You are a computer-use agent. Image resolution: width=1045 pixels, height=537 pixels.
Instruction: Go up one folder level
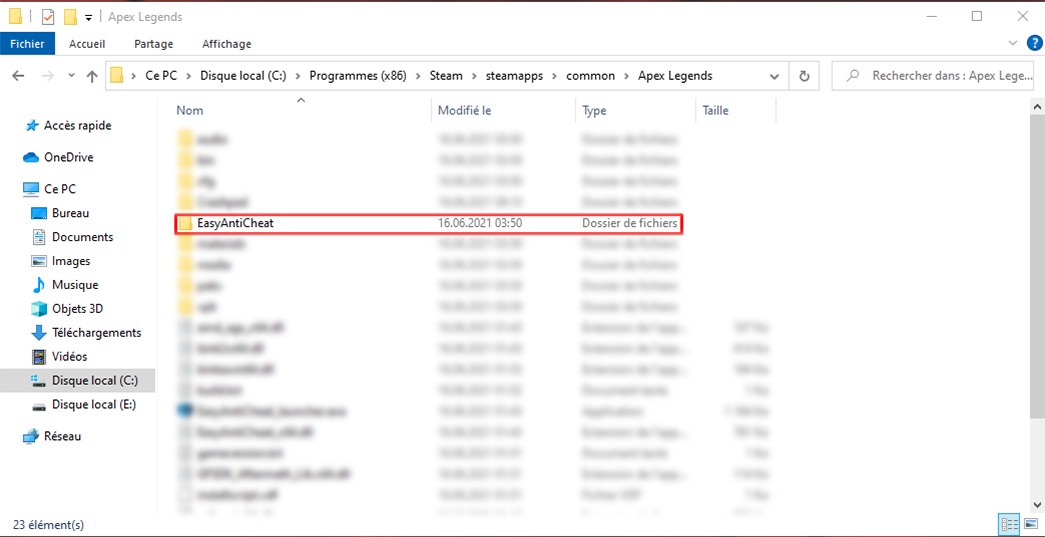[x=92, y=76]
